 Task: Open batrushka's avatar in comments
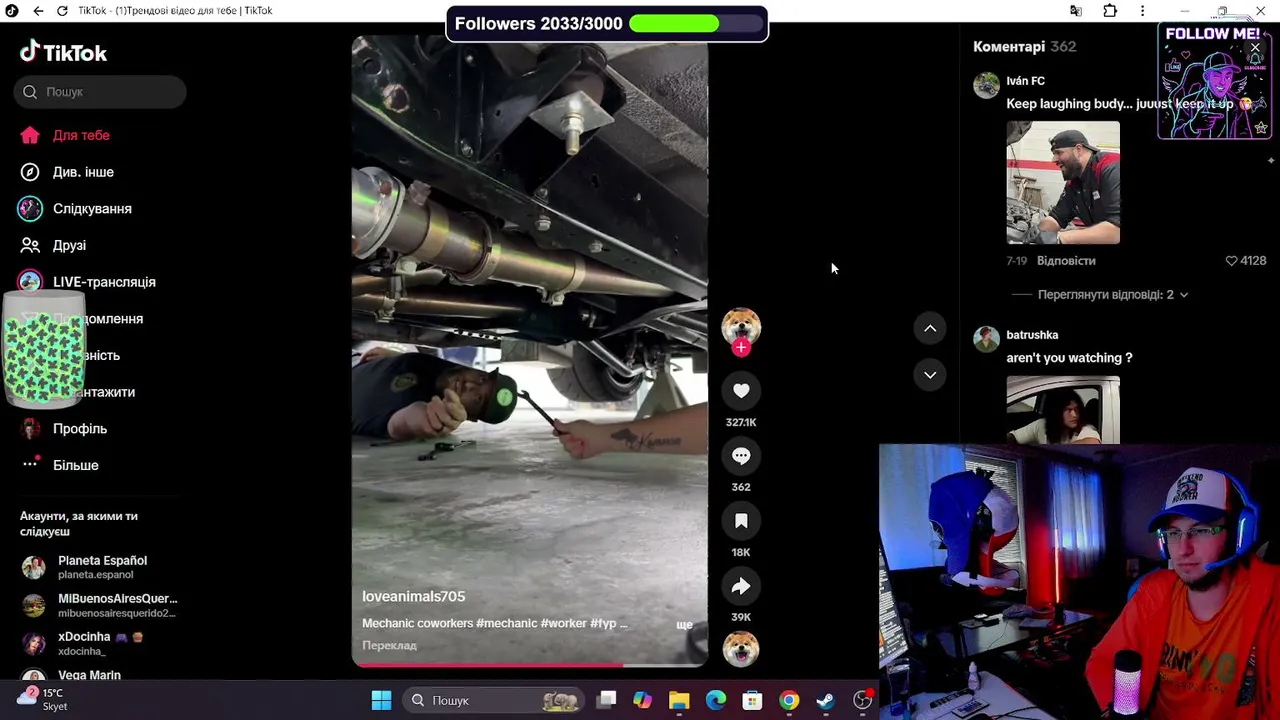coord(986,339)
